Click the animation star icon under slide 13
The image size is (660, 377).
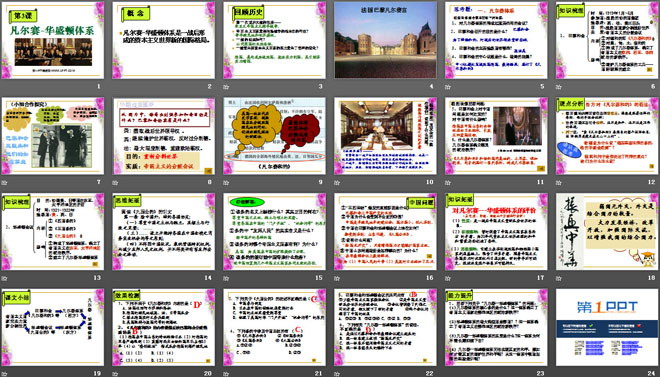[4, 278]
